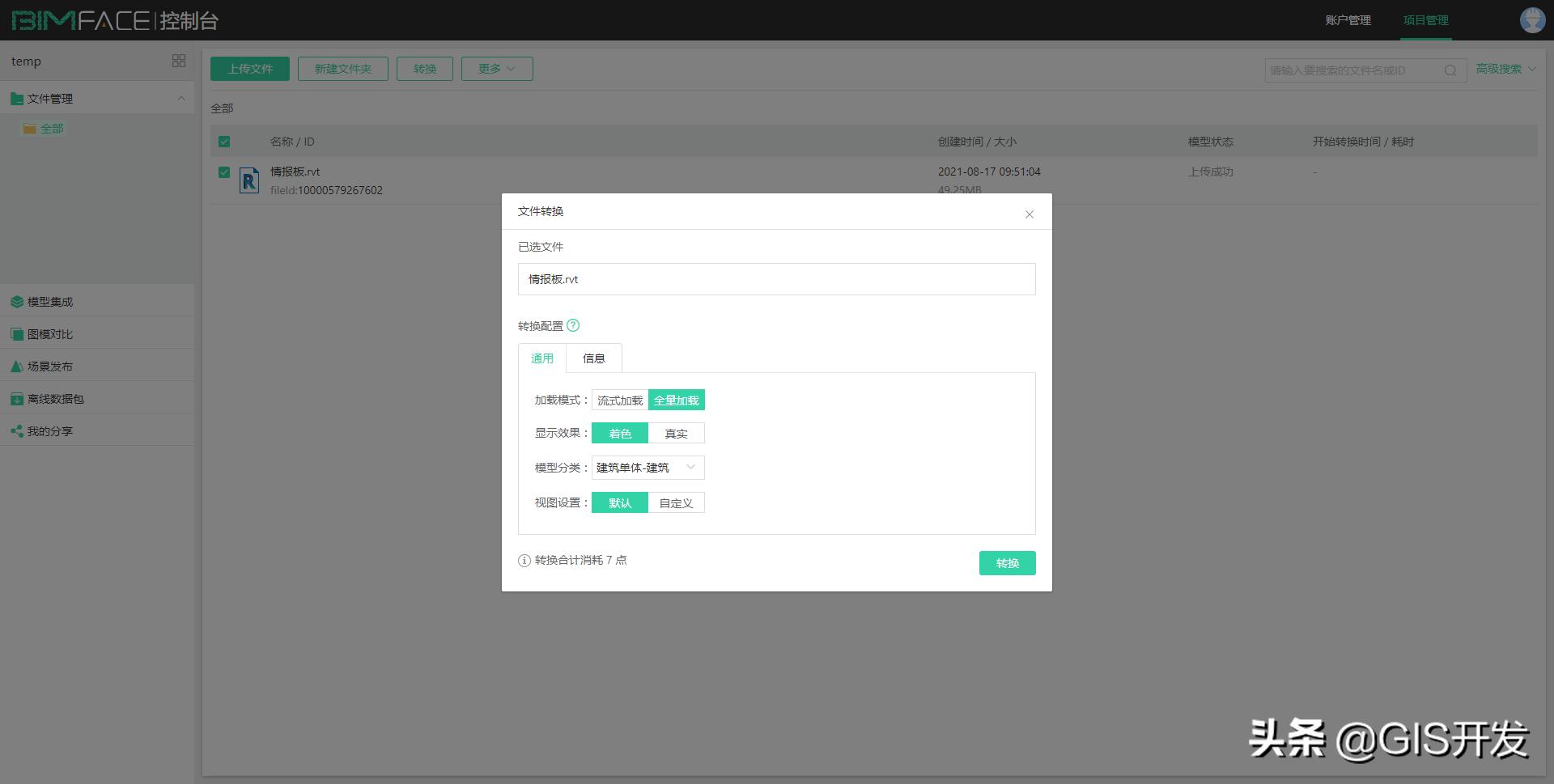Click the 新建文件夹 button
Viewport: 1554px width, 784px height.
click(343, 69)
